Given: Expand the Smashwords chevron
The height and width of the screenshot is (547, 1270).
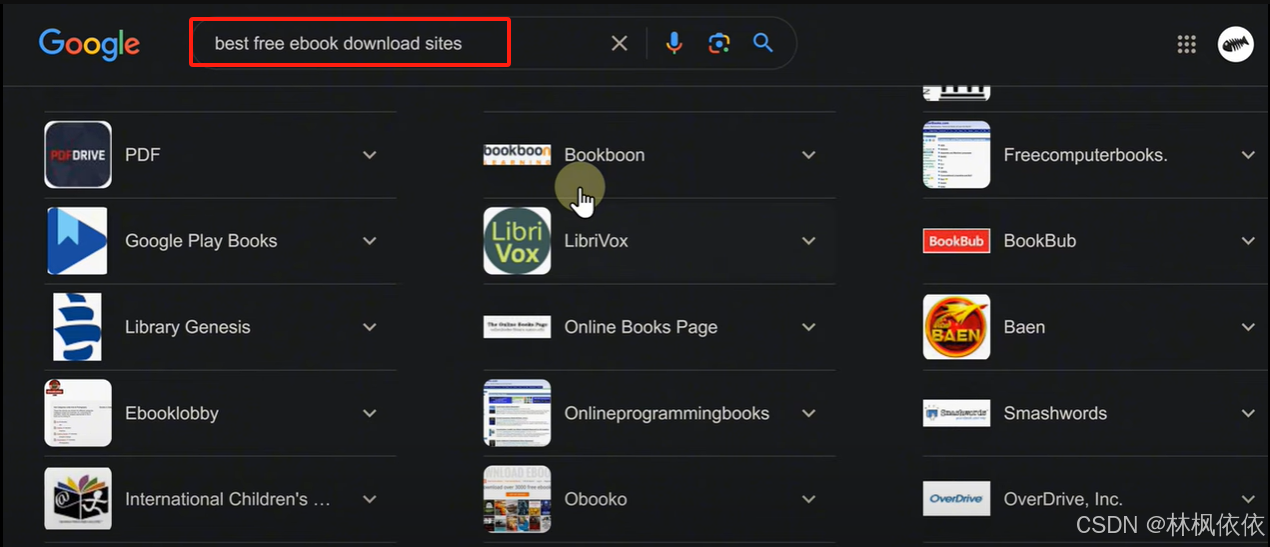Looking at the screenshot, I should click(x=1248, y=413).
